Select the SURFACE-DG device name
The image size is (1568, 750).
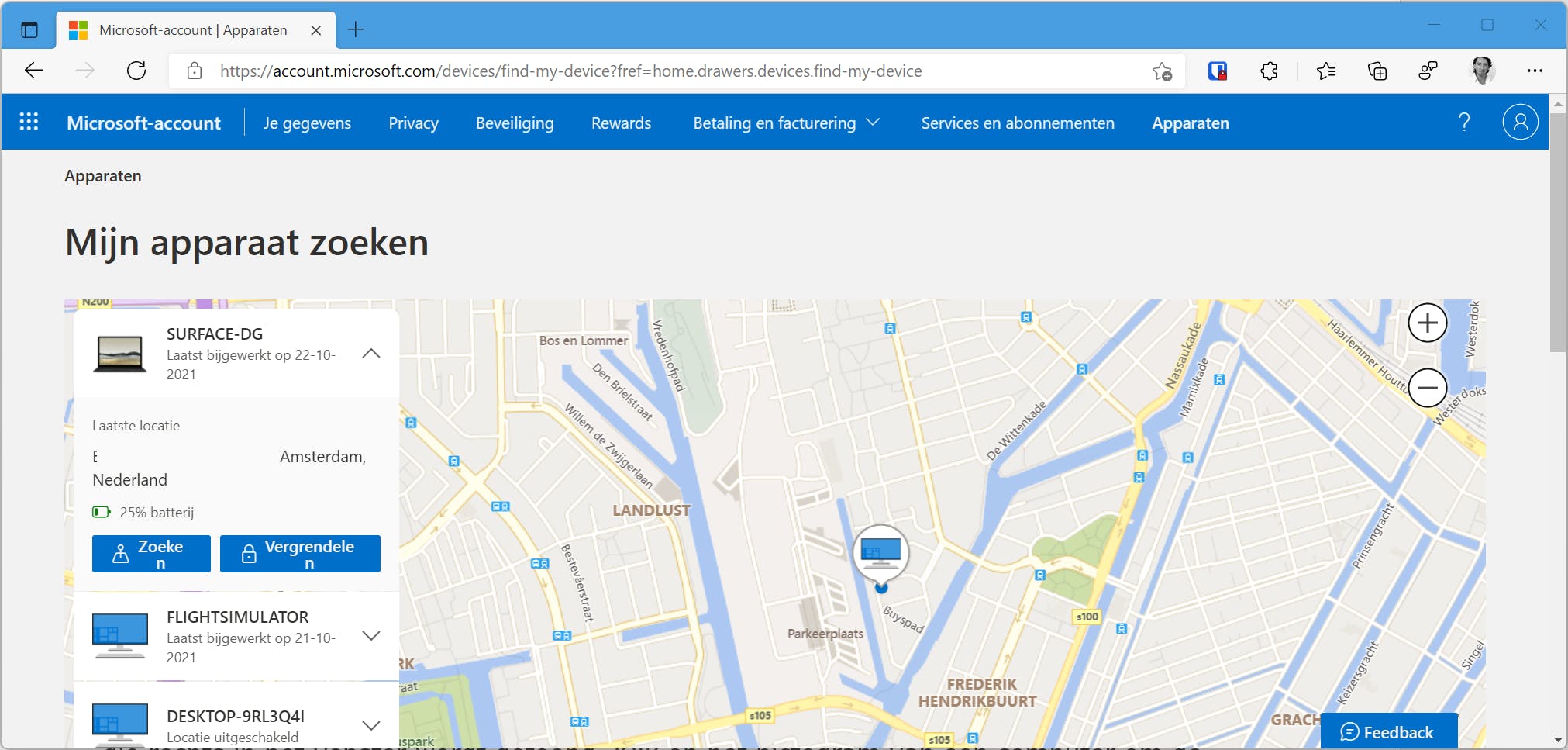(x=215, y=334)
